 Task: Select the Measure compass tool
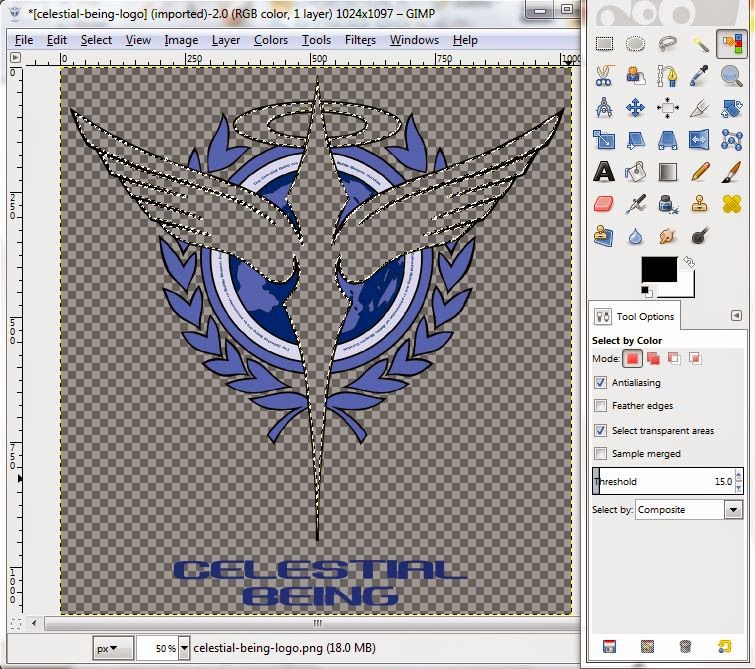[x=604, y=108]
